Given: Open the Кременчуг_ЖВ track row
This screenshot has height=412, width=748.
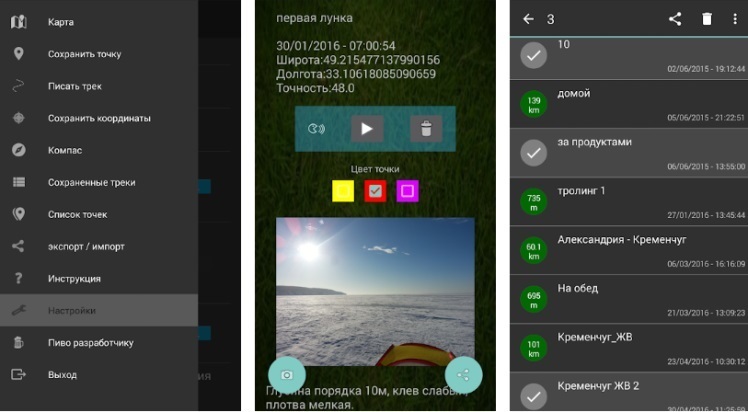Looking at the screenshot, I should [x=629, y=348].
